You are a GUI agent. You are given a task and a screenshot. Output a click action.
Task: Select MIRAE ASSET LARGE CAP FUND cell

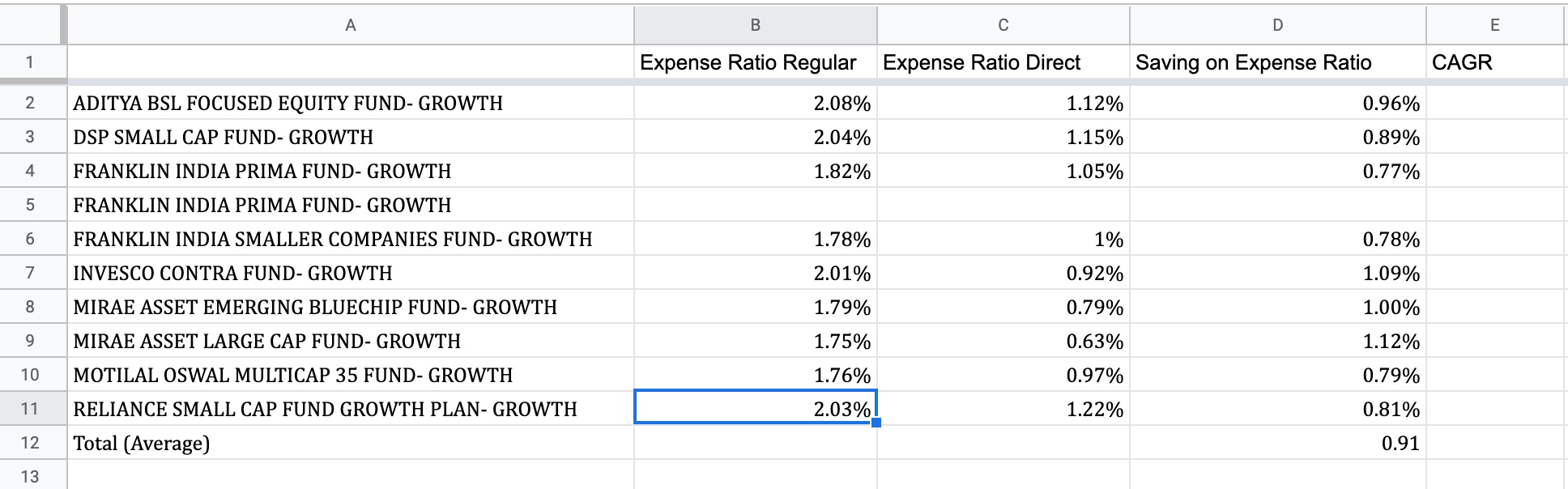pos(350,341)
